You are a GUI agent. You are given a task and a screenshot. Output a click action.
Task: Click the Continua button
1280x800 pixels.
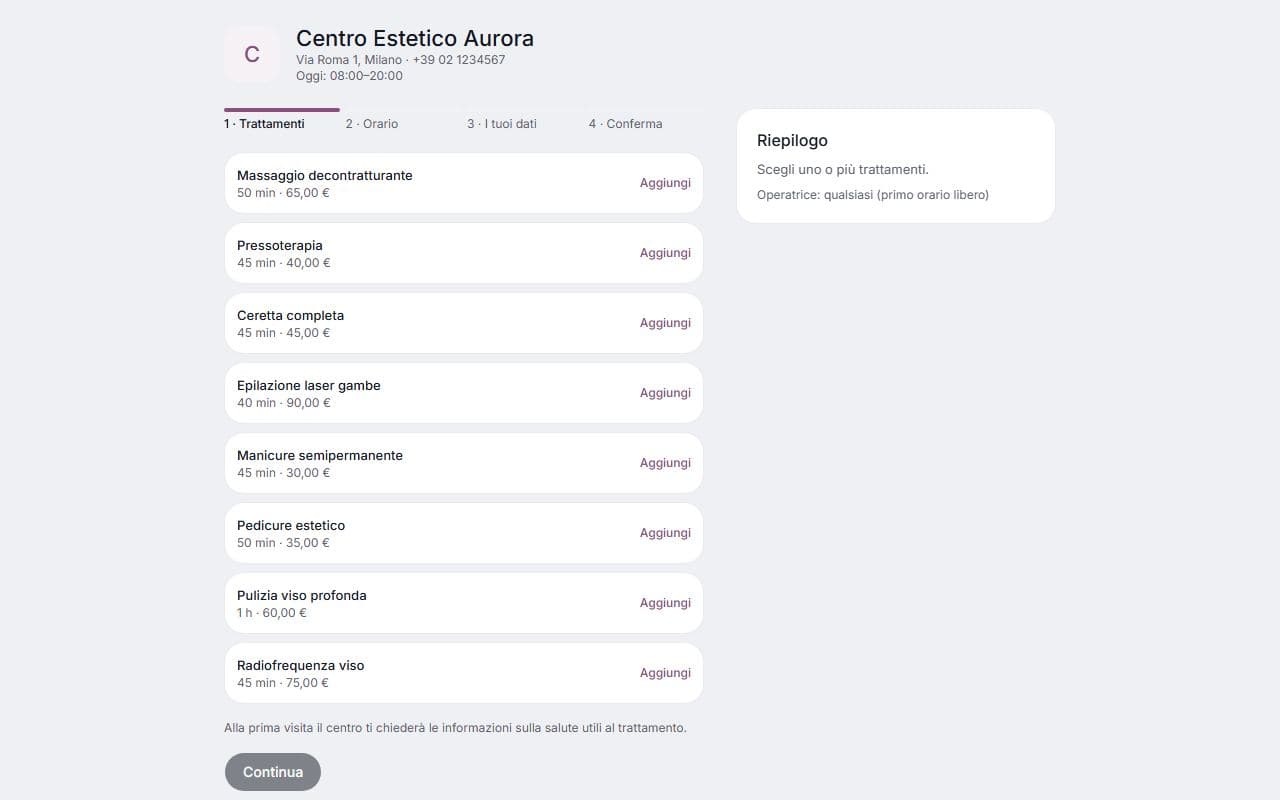pos(273,772)
